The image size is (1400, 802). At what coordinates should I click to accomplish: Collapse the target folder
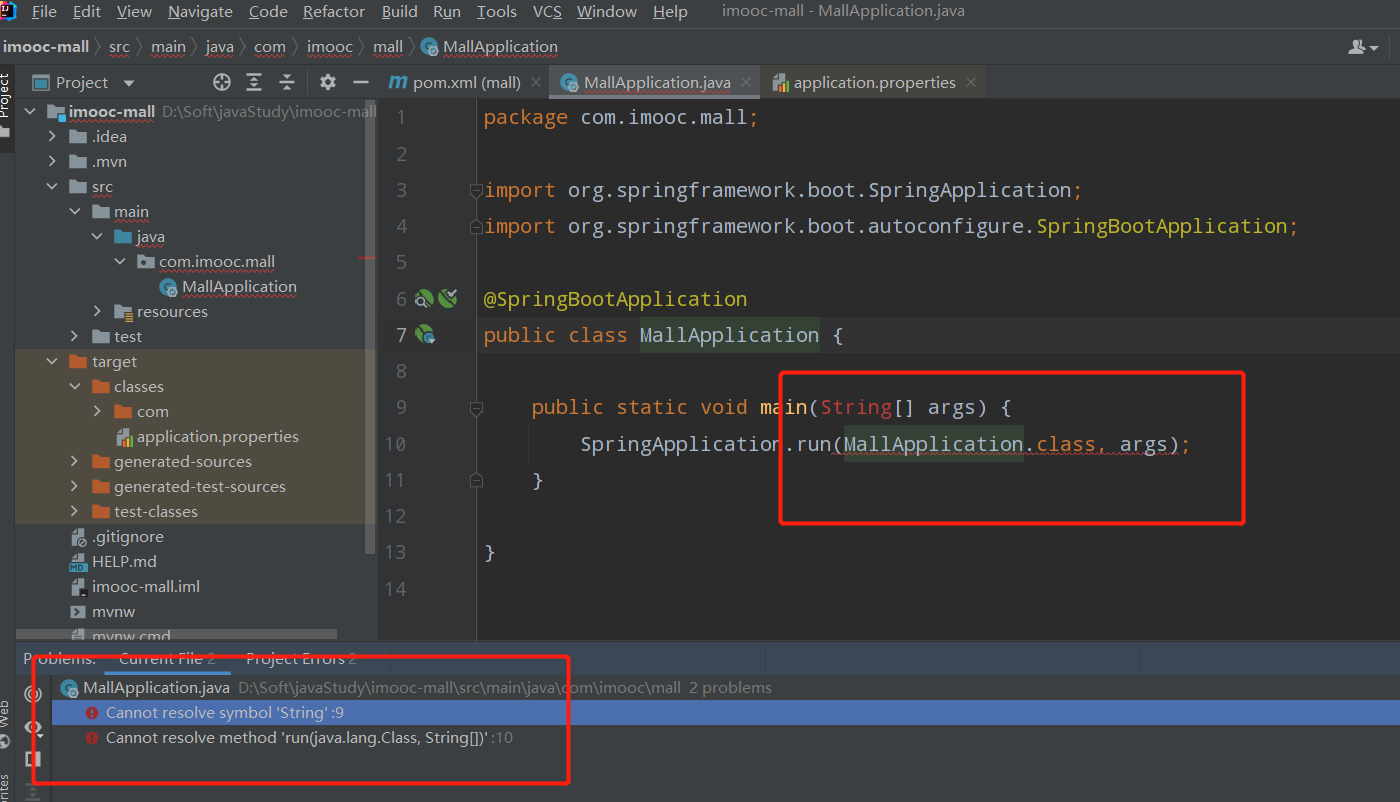tap(52, 361)
